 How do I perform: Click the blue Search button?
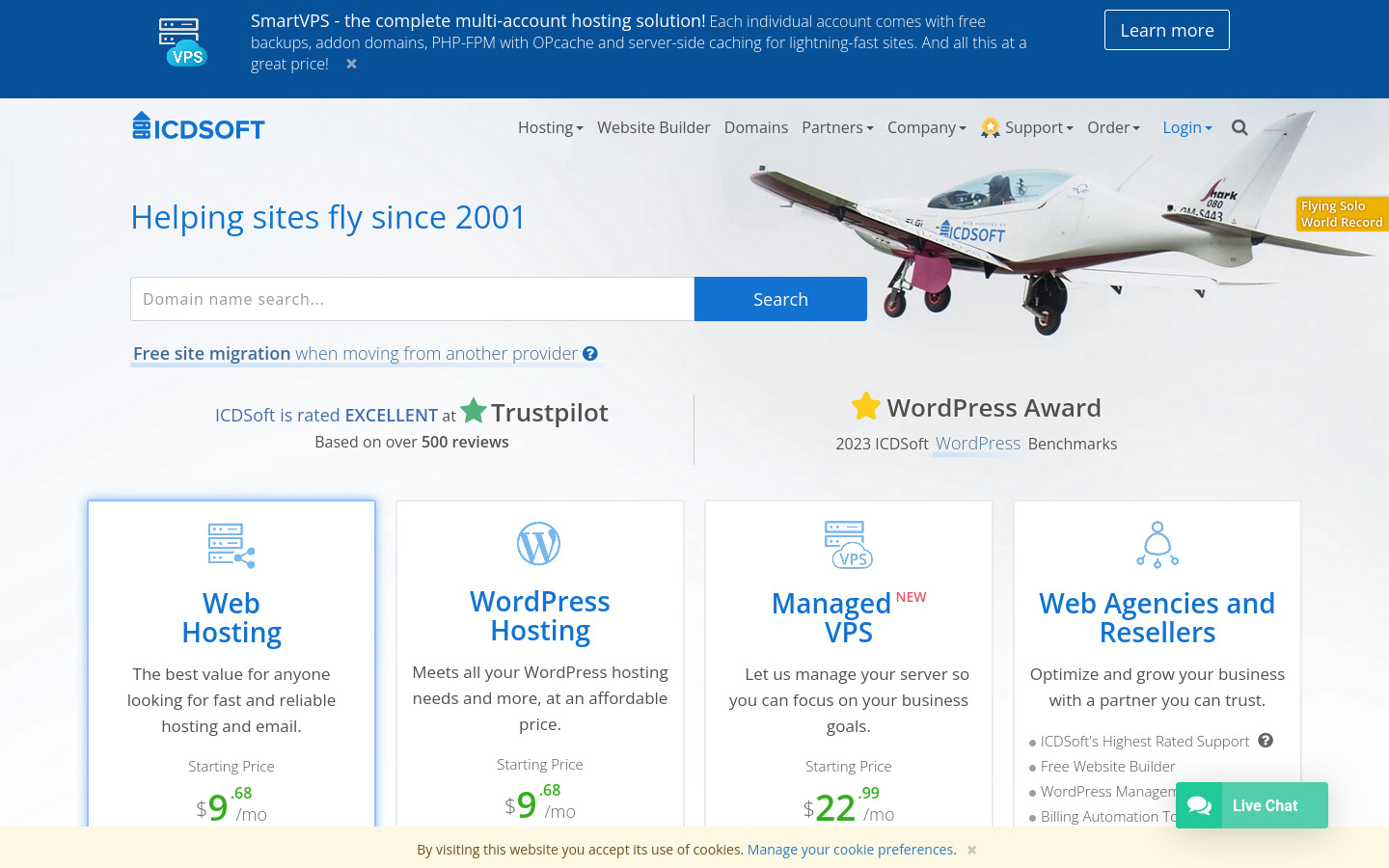pyautogui.click(x=780, y=299)
